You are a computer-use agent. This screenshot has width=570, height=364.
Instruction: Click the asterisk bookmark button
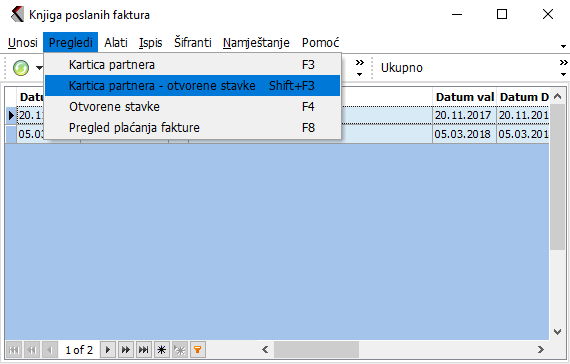pyautogui.click(x=162, y=350)
